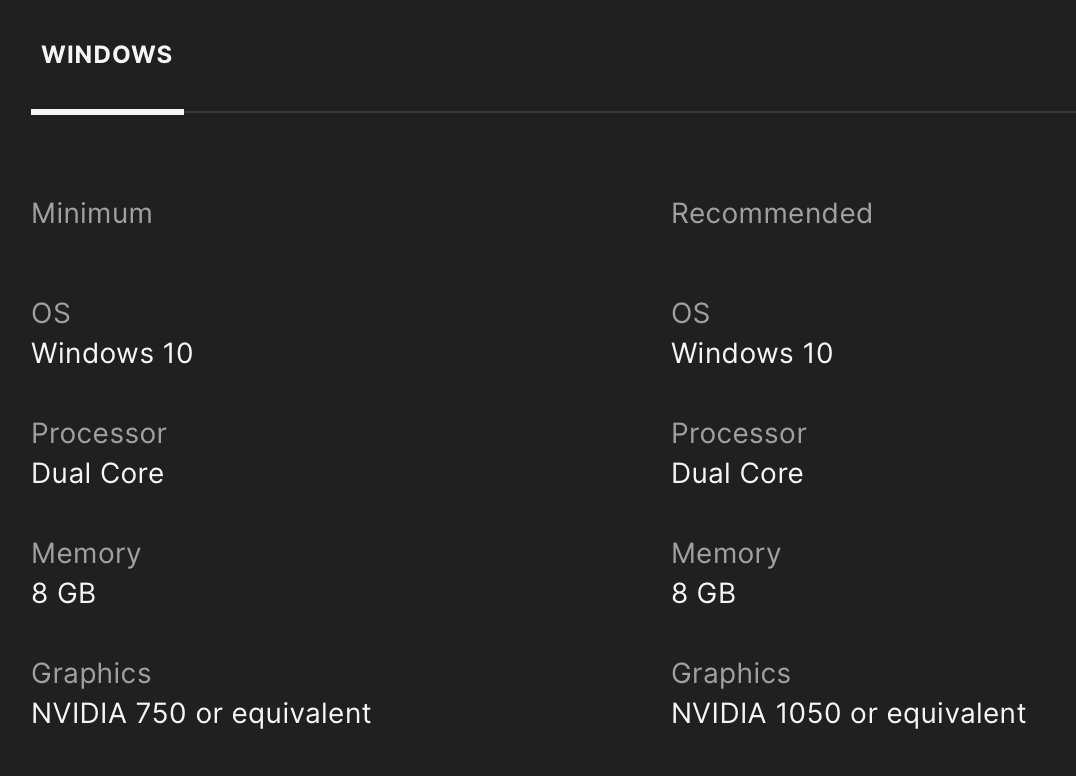
Task: Click the Memory label under Recommended
Action: 726,553
